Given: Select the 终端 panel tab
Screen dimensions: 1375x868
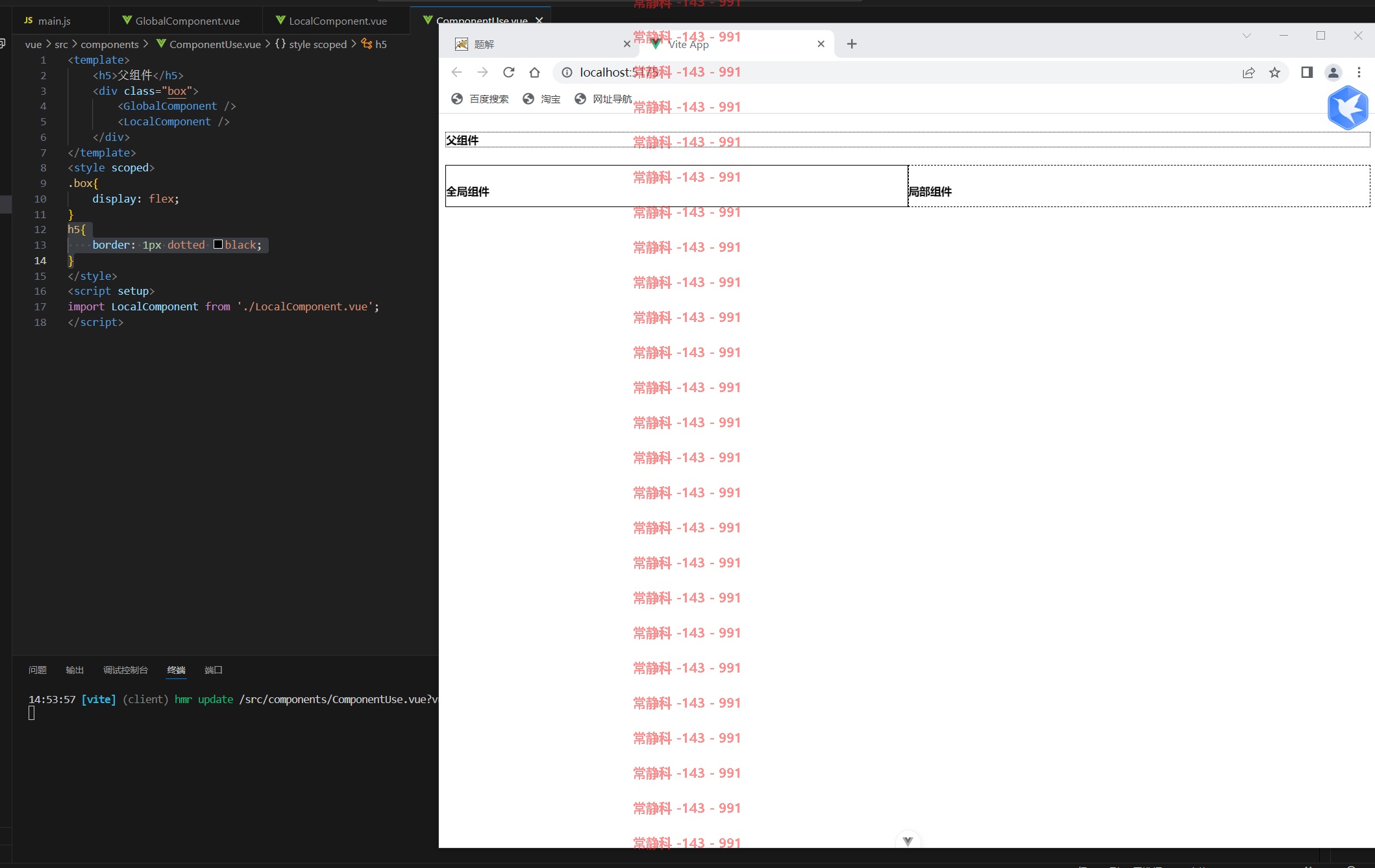Looking at the screenshot, I should (x=176, y=670).
